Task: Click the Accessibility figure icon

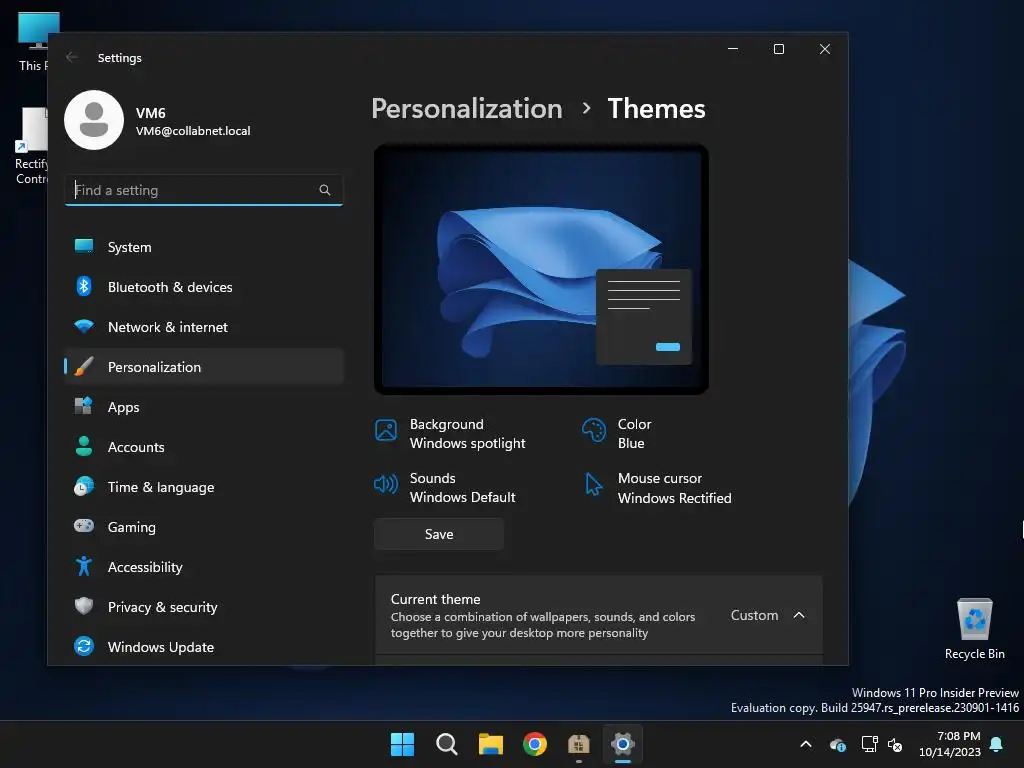Action: point(84,566)
